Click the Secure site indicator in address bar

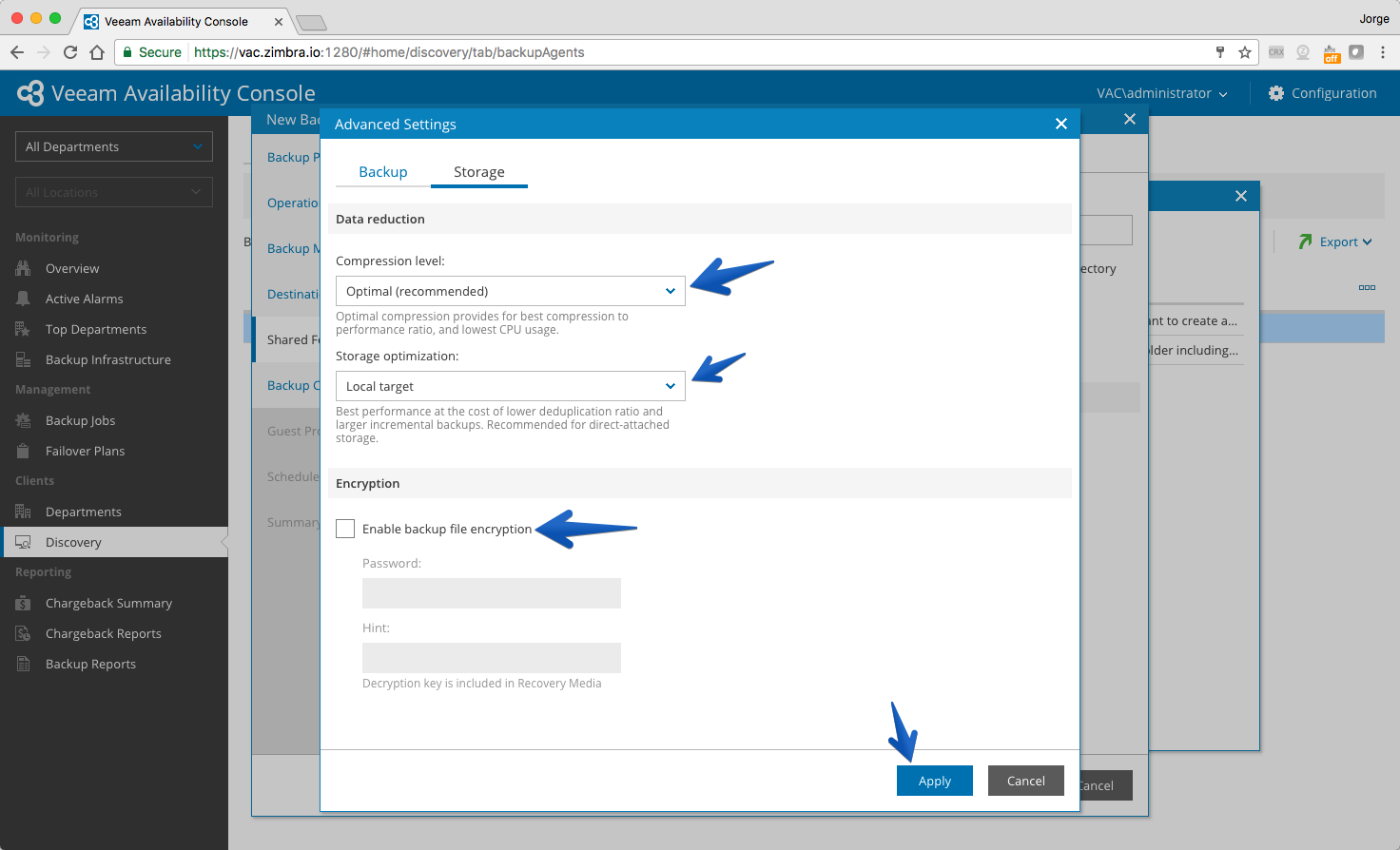tap(152, 52)
